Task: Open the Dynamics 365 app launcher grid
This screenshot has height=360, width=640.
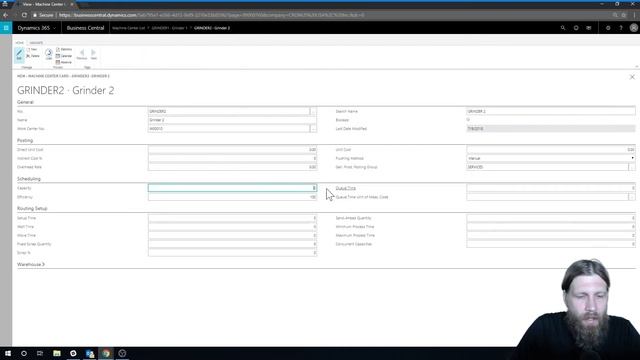Action: point(6,28)
